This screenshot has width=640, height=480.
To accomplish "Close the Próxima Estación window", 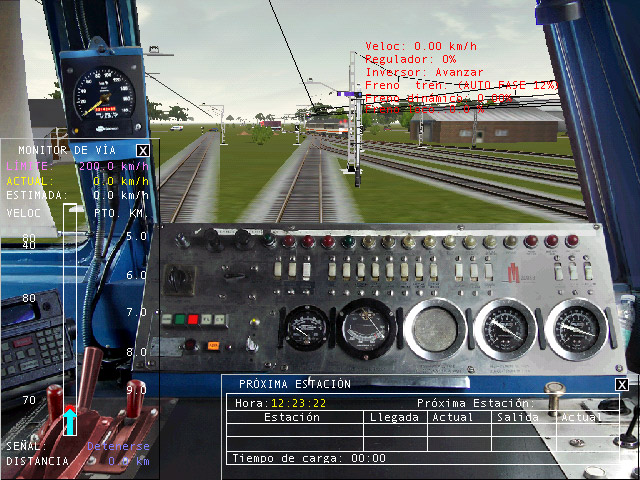I will [622, 384].
